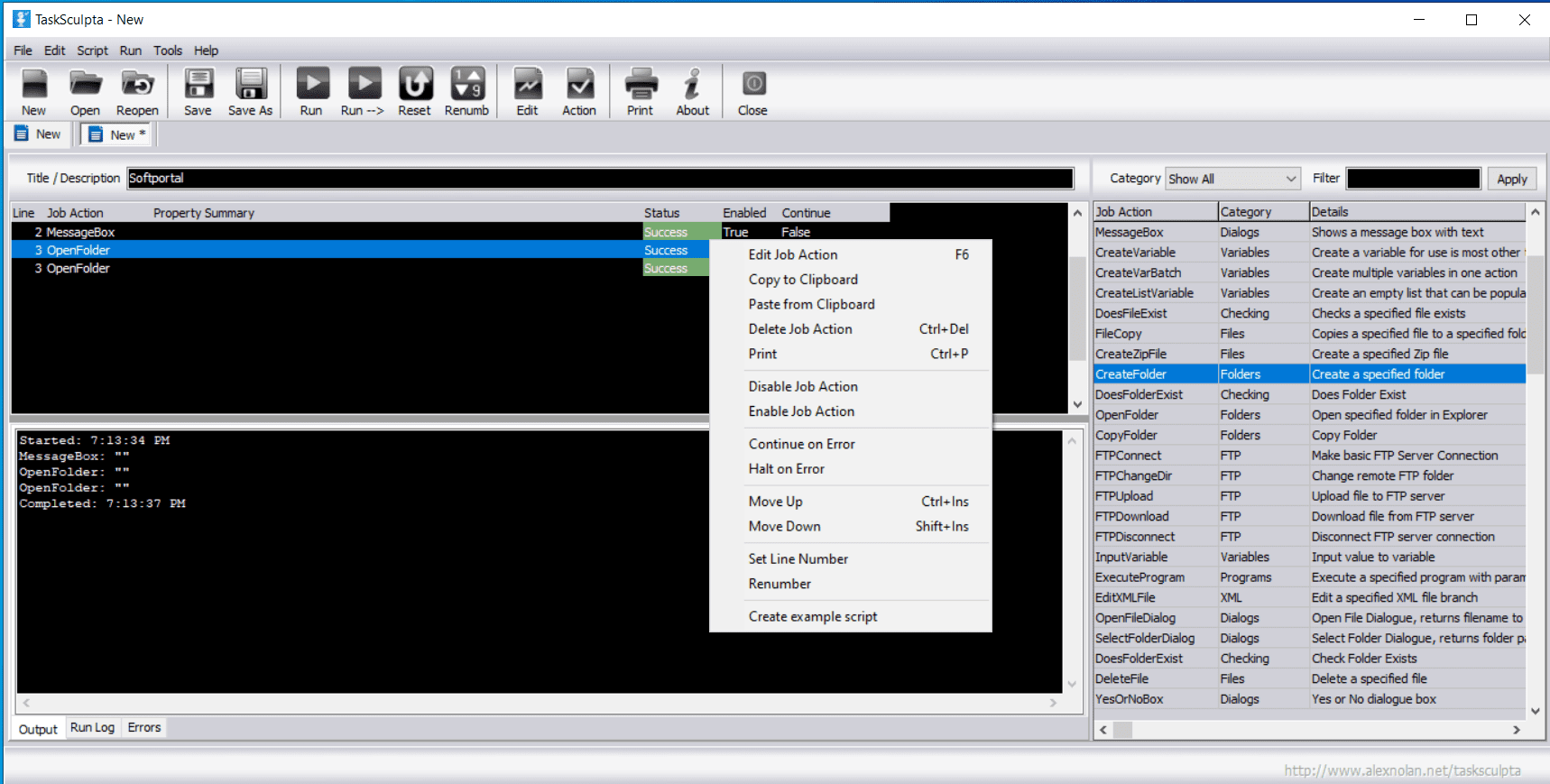Select DeleteFile in the action list

coord(1310,678)
